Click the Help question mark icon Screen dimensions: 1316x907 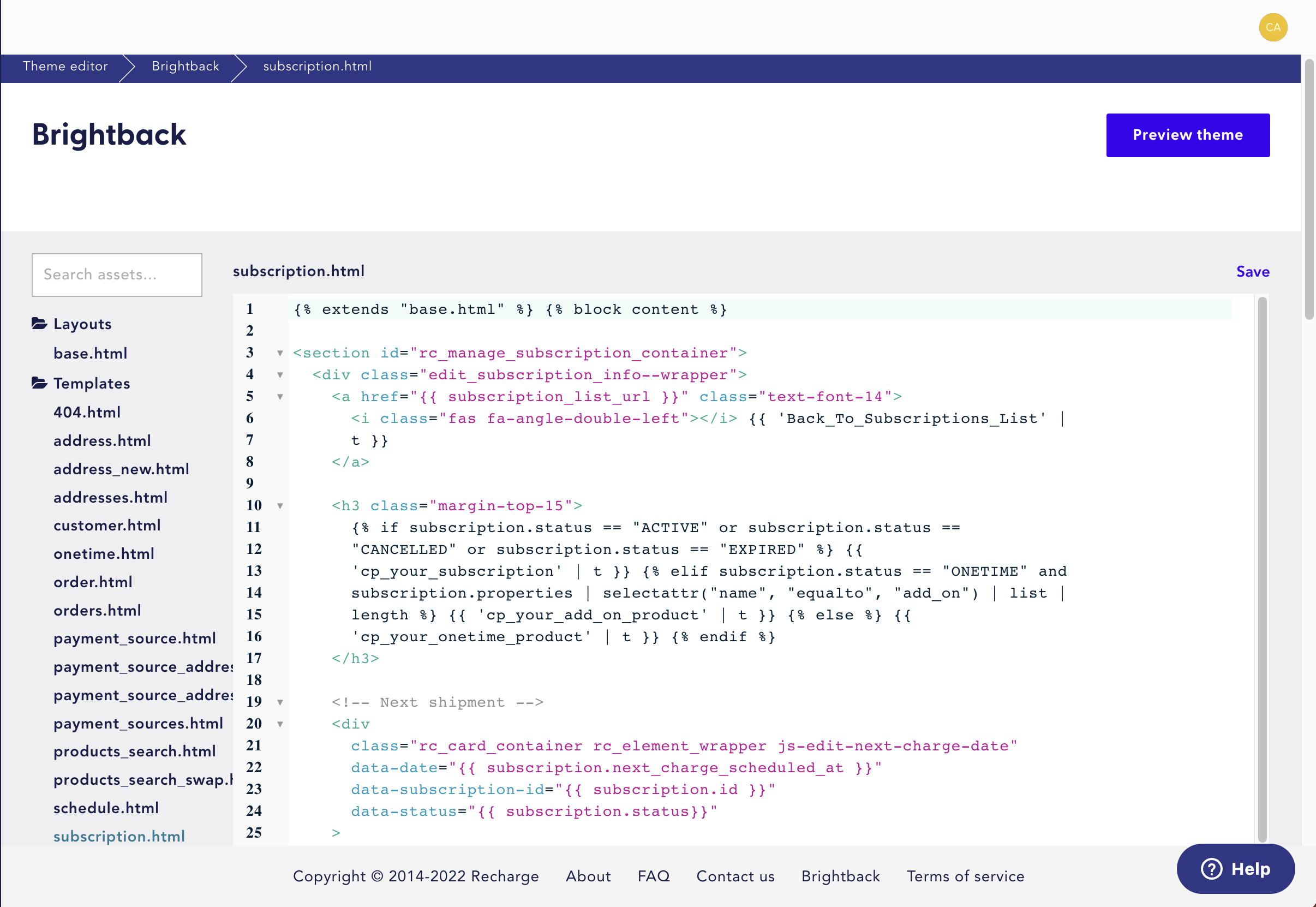coord(1211,868)
